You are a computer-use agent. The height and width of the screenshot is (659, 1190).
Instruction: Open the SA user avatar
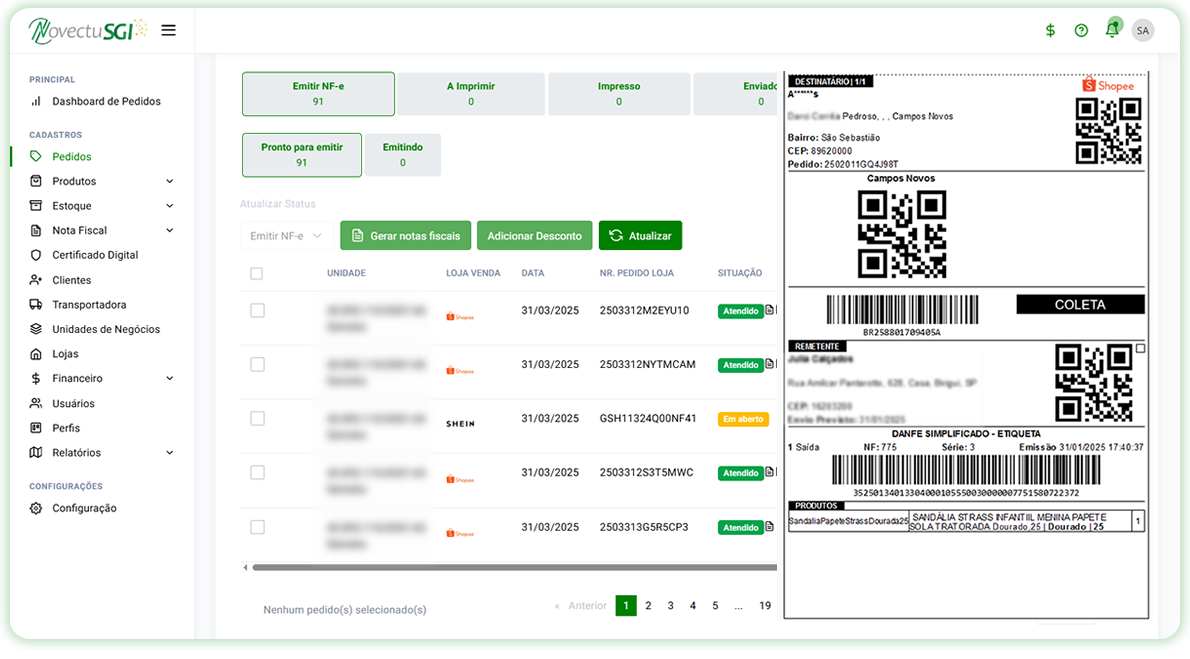click(1142, 30)
